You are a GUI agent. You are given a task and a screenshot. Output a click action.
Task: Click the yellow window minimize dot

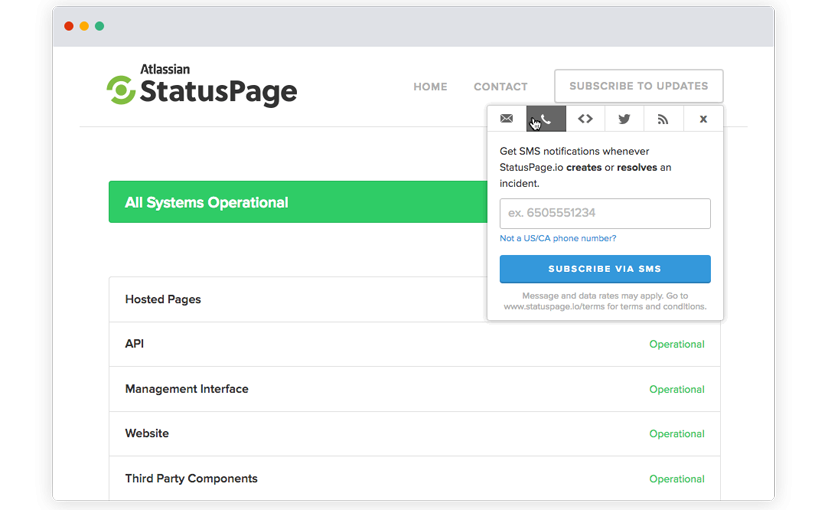(x=84, y=26)
